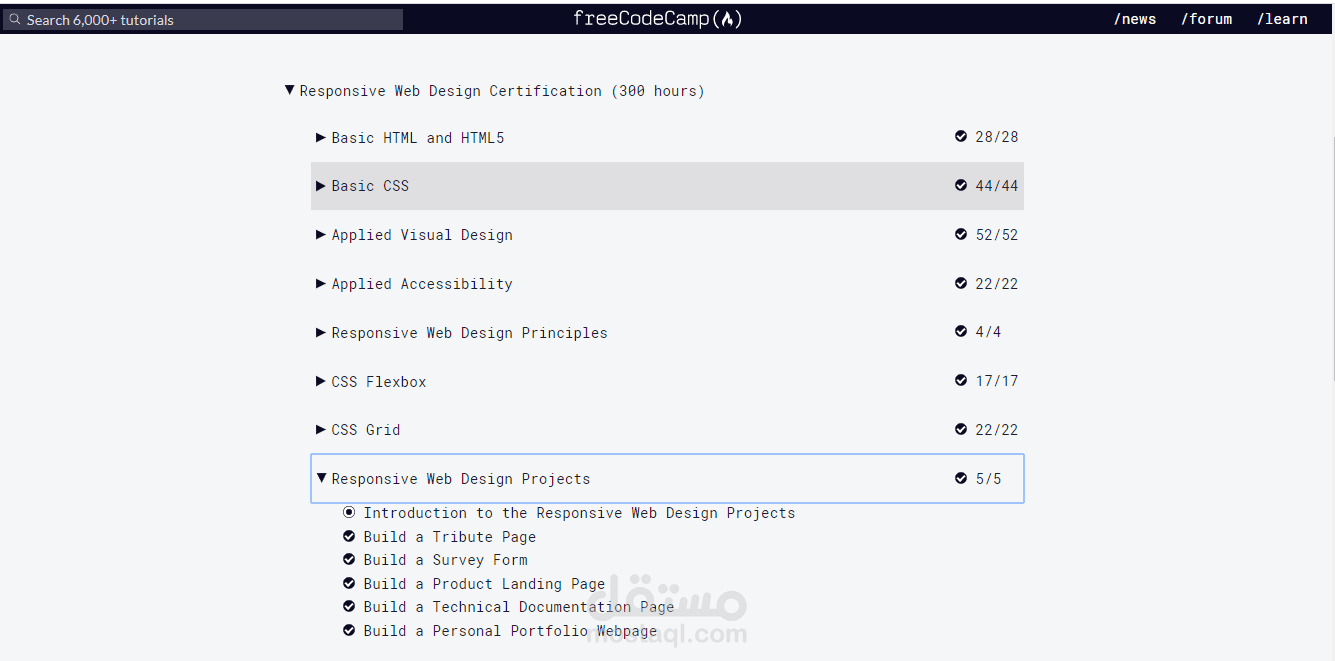Open Build a Personal Portfolio Webpage link
The height and width of the screenshot is (661, 1335).
pos(510,631)
